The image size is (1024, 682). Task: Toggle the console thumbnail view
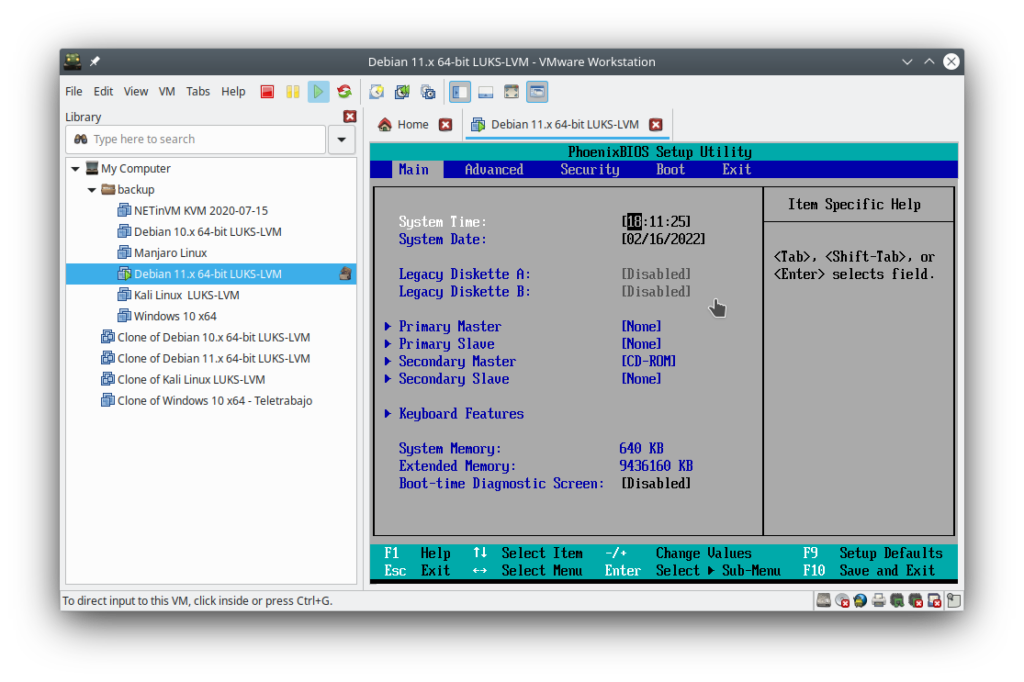pos(486,91)
